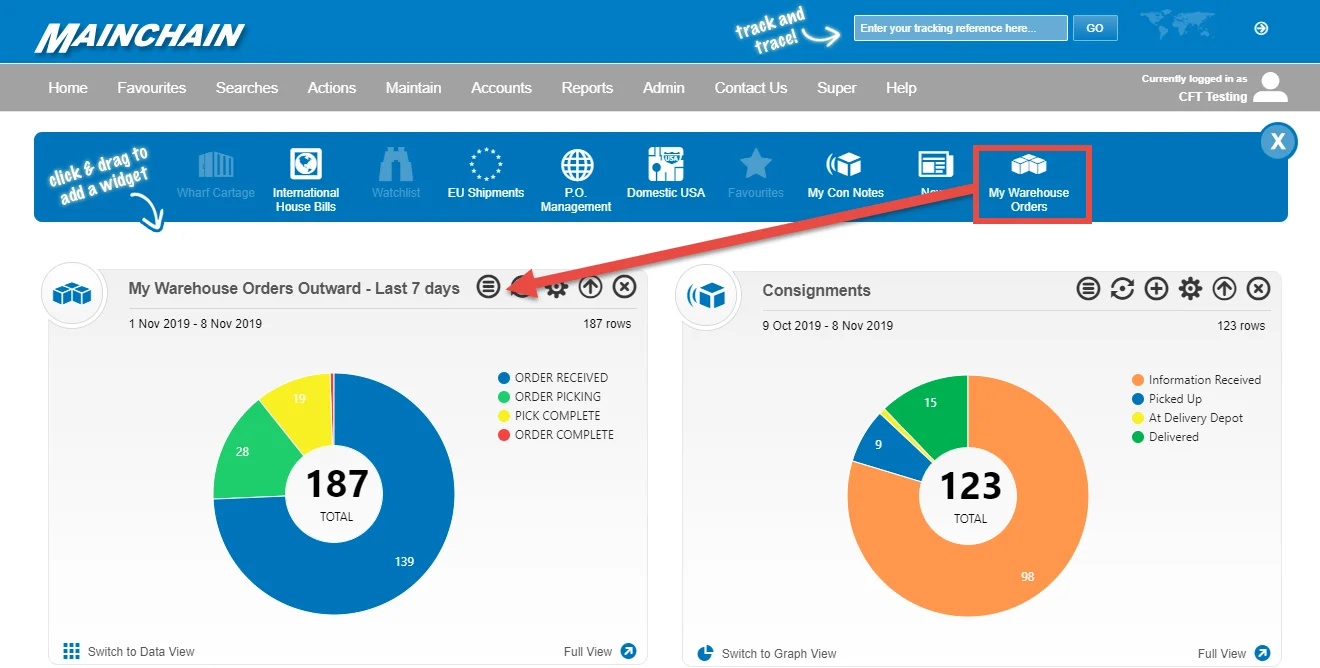Open the Searches menu
The height and width of the screenshot is (668, 1320).
tap(247, 88)
